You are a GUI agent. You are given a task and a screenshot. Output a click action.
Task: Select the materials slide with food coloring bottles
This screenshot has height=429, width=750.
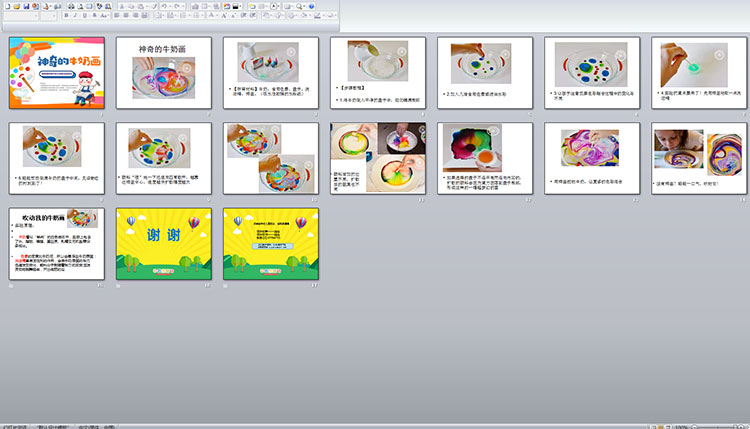(x=271, y=73)
